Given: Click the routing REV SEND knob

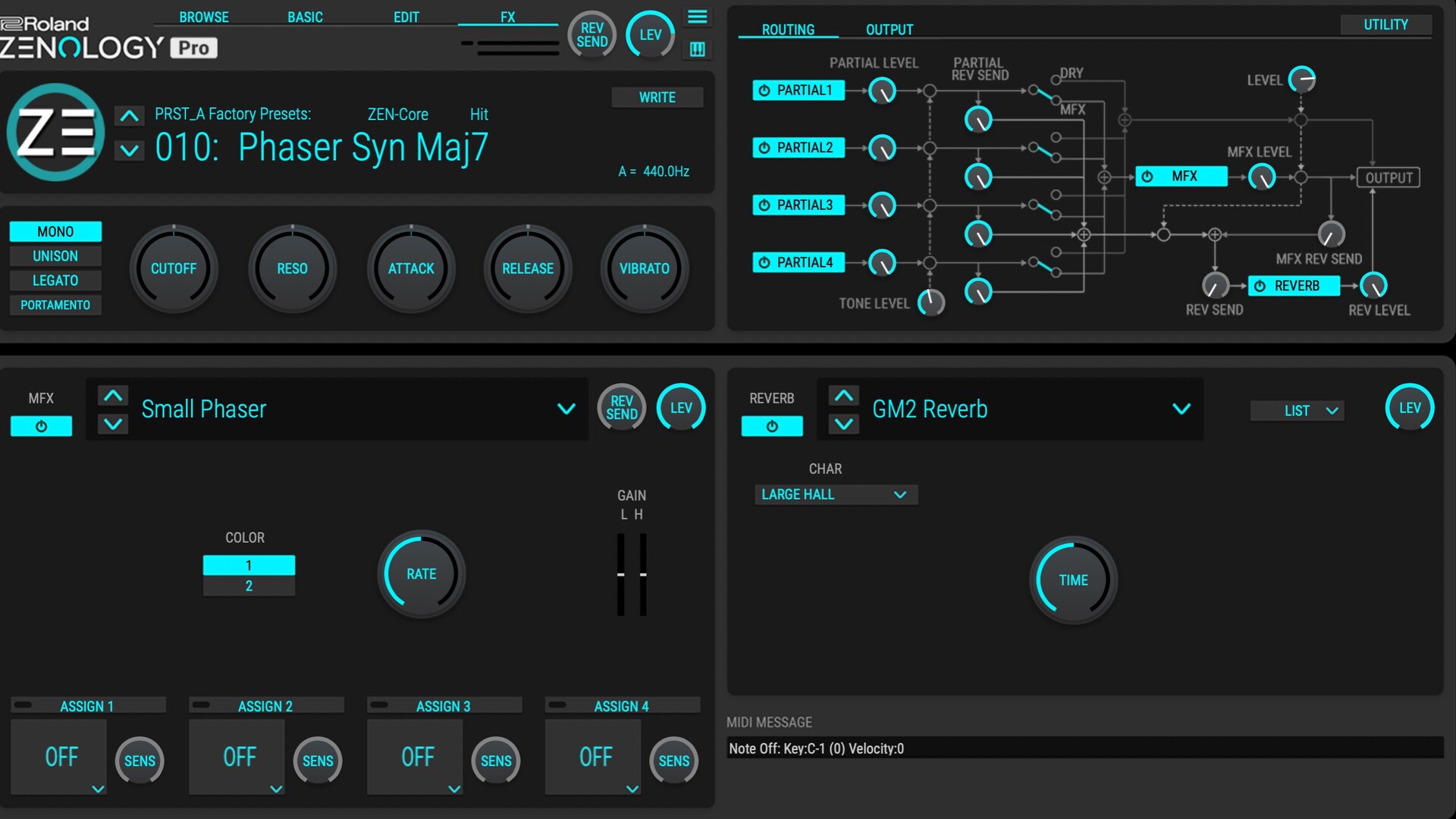Looking at the screenshot, I should tap(1215, 286).
